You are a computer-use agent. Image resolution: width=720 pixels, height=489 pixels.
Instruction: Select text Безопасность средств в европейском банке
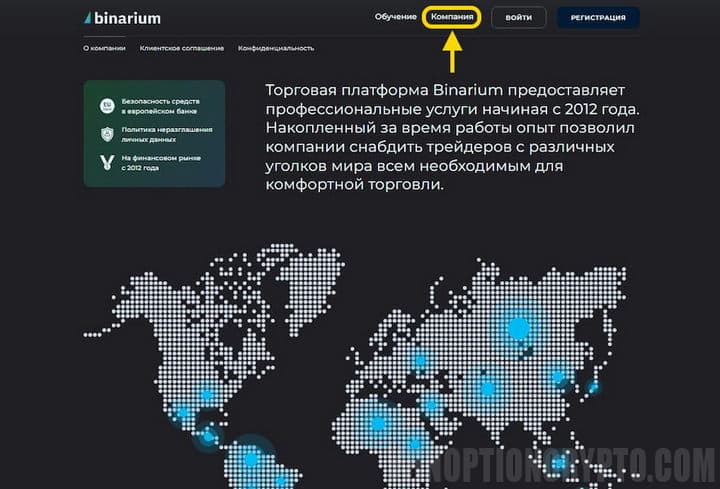(160, 106)
